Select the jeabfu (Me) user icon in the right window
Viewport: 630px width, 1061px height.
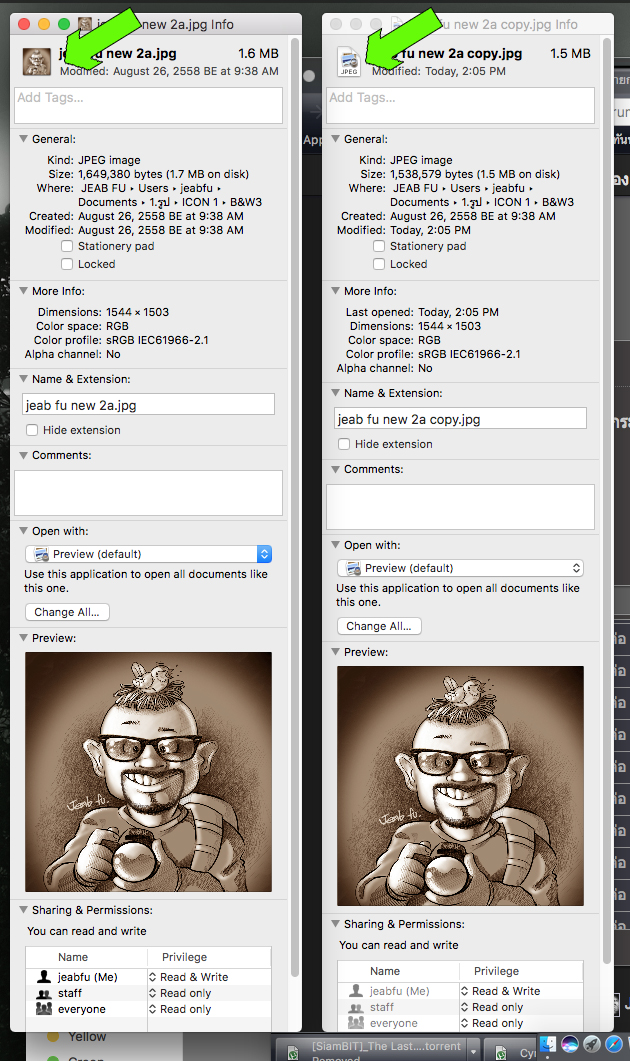356,991
